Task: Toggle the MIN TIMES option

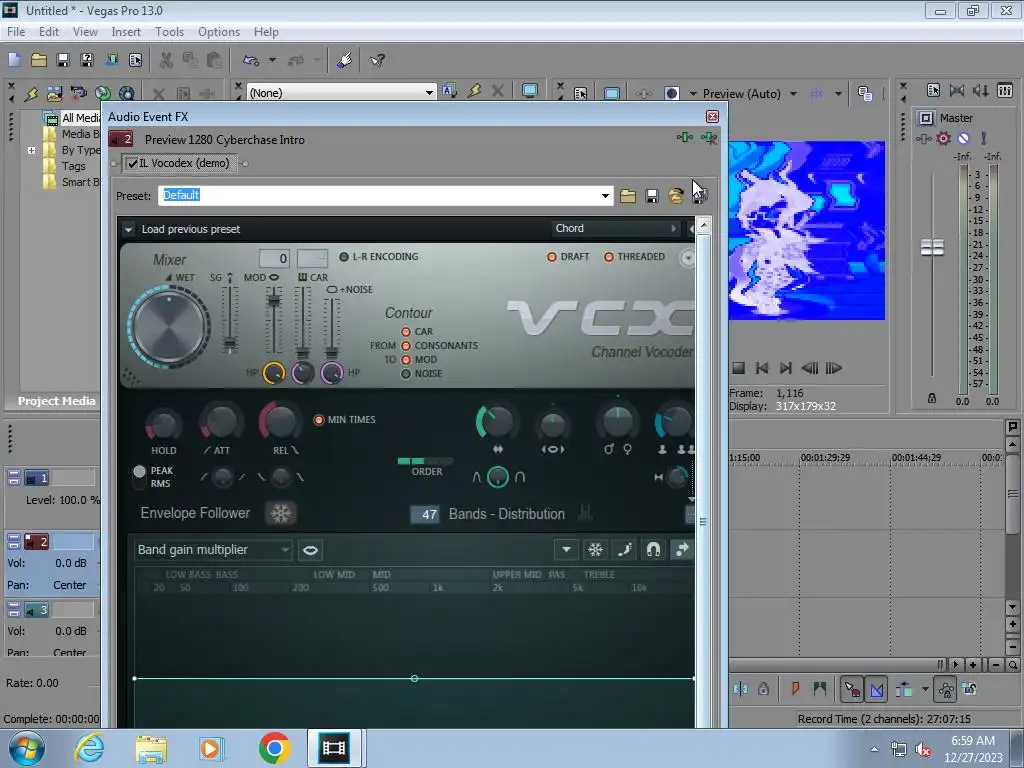Action: click(319, 420)
